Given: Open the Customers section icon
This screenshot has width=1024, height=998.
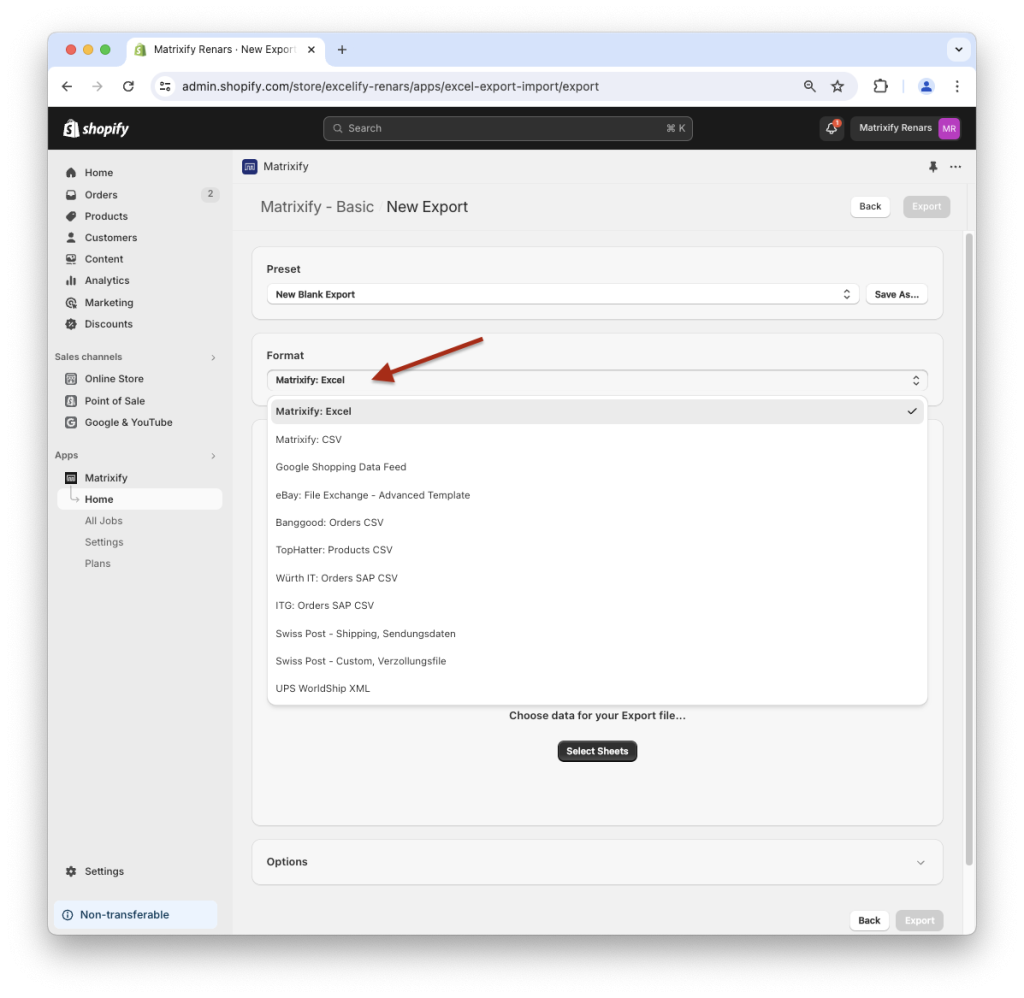Looking at the screenshot, I should tap(70, 237).
